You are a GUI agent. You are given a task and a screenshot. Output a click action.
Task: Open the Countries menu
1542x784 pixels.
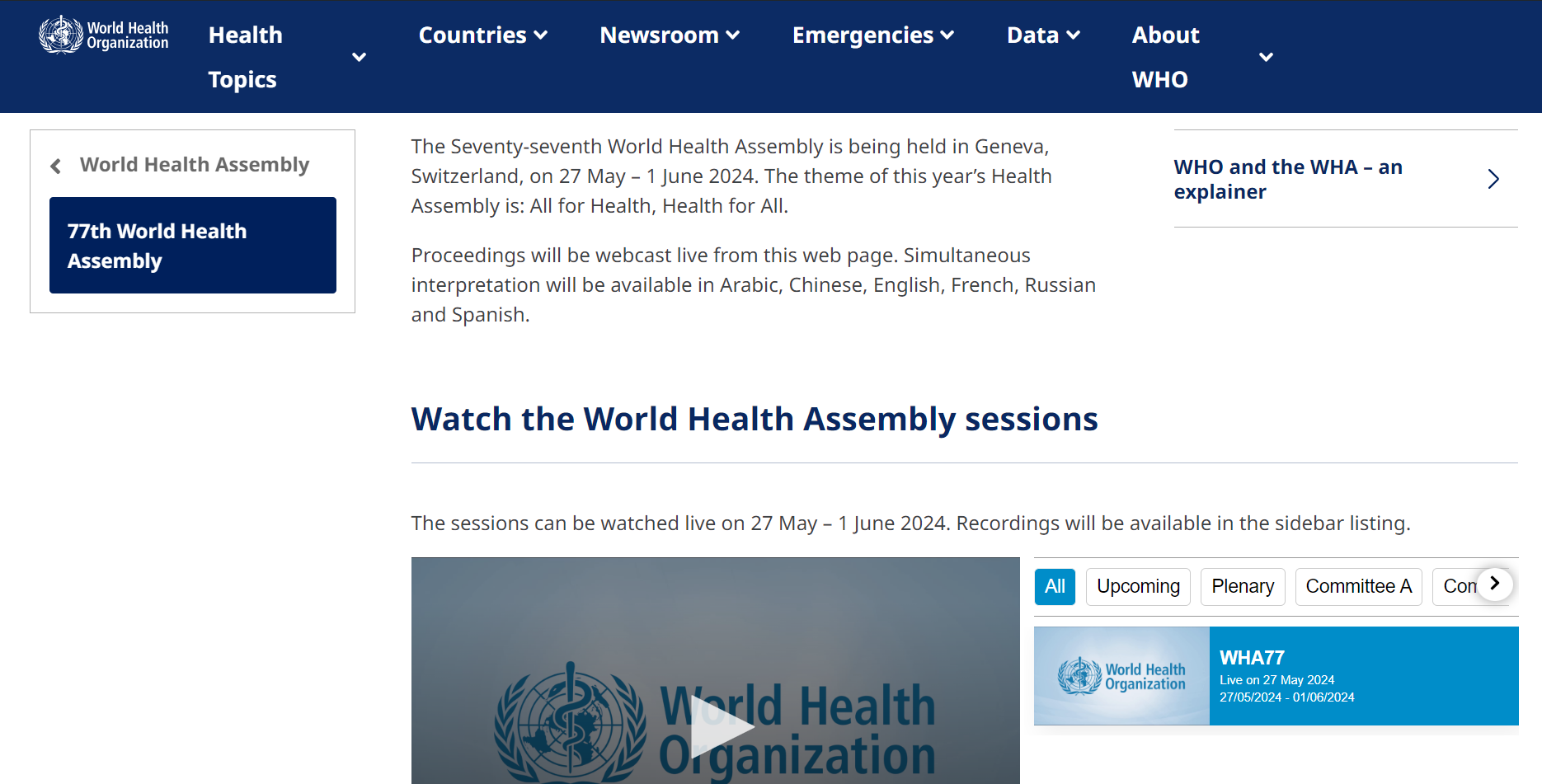click(x=472, y=35)
